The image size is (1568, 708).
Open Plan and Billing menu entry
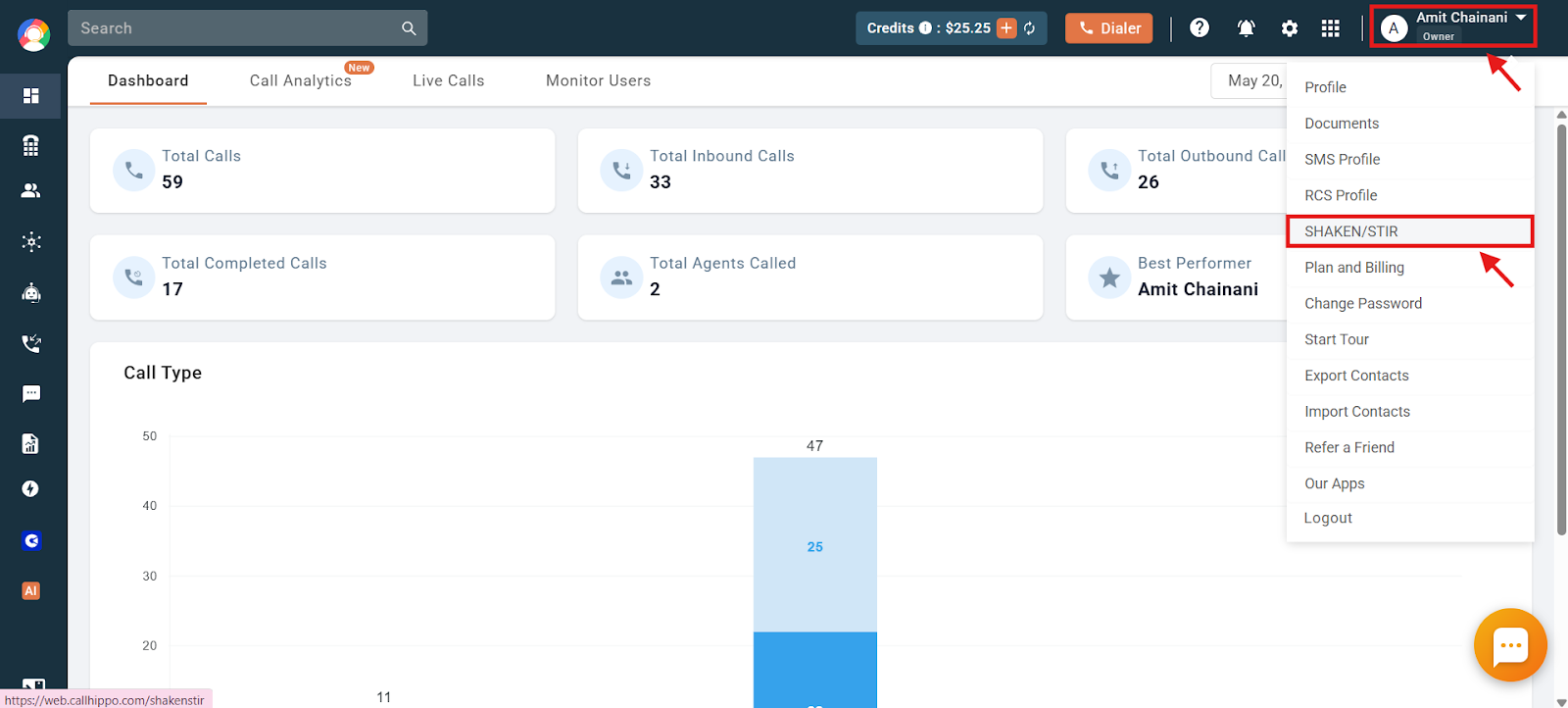[1409, 268]
